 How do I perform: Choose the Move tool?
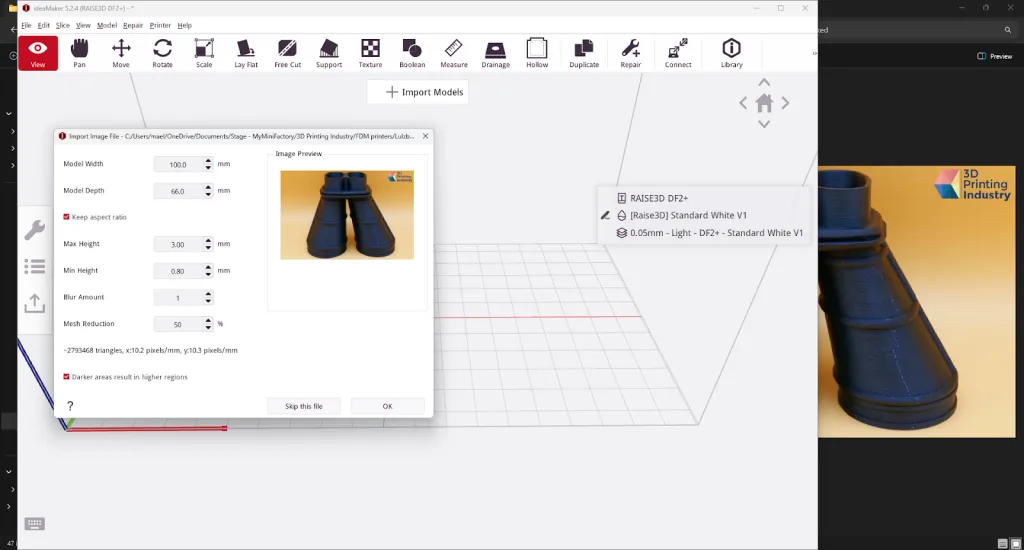tap(121, 54)
